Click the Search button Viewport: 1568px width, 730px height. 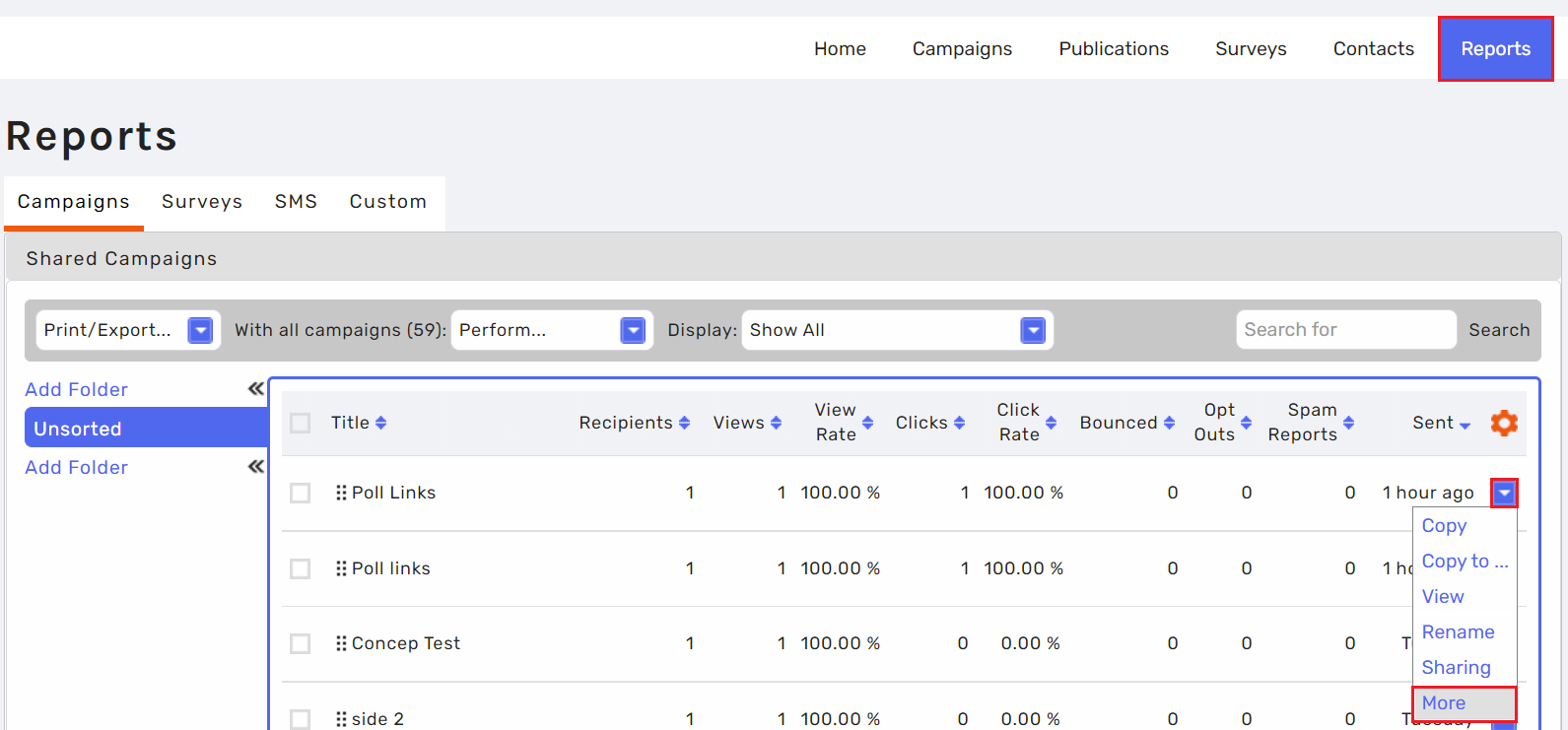pyautogui.click(x=1499, y=330)
